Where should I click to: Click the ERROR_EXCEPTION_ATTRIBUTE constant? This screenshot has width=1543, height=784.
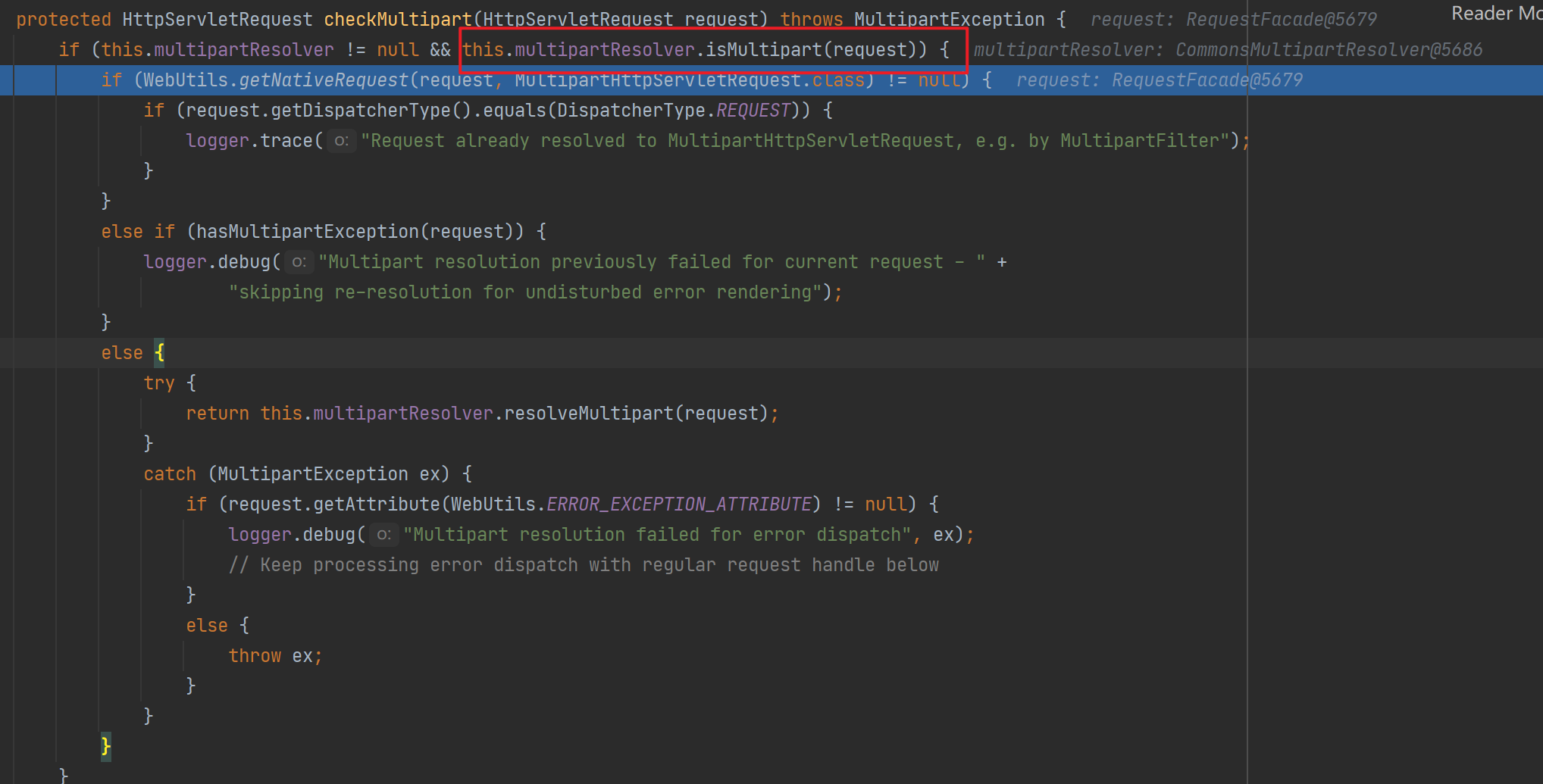[679, 504]
